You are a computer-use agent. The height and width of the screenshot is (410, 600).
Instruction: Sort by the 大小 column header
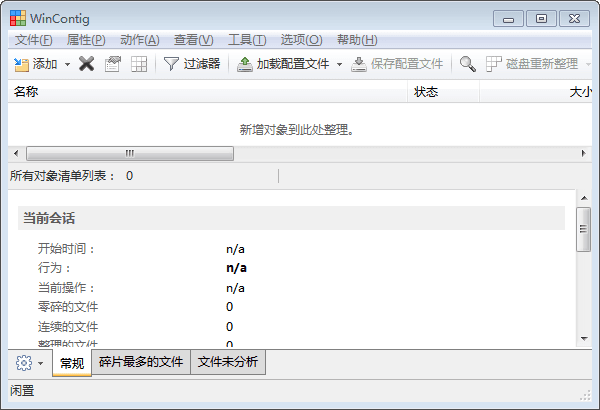536,92
